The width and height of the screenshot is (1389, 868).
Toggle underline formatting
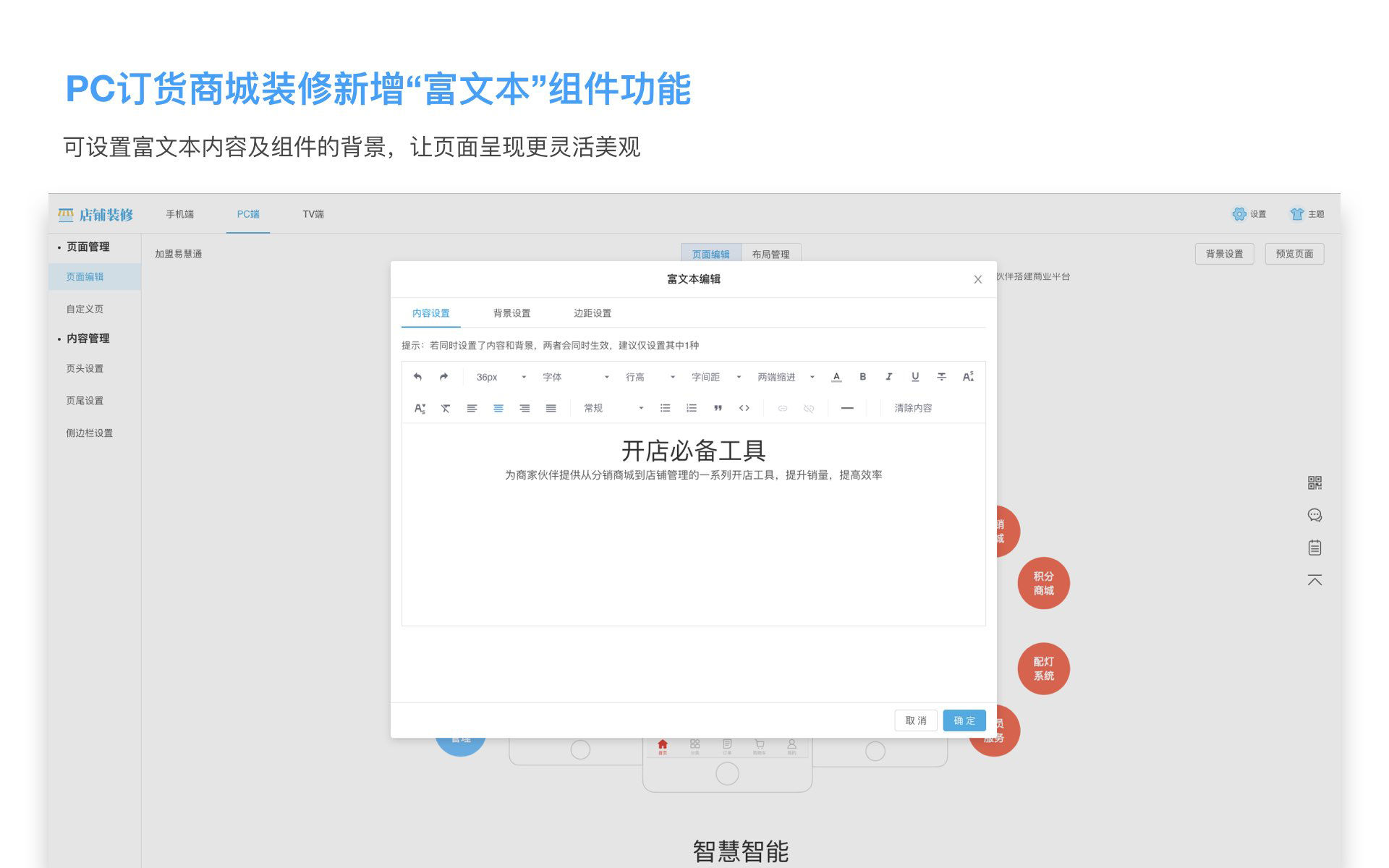(915, 377)
